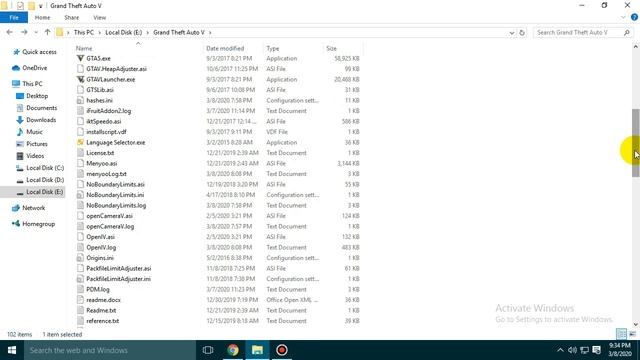Open the View ribbon tab
The image size is (640, 360).
[x=100, y=18]
